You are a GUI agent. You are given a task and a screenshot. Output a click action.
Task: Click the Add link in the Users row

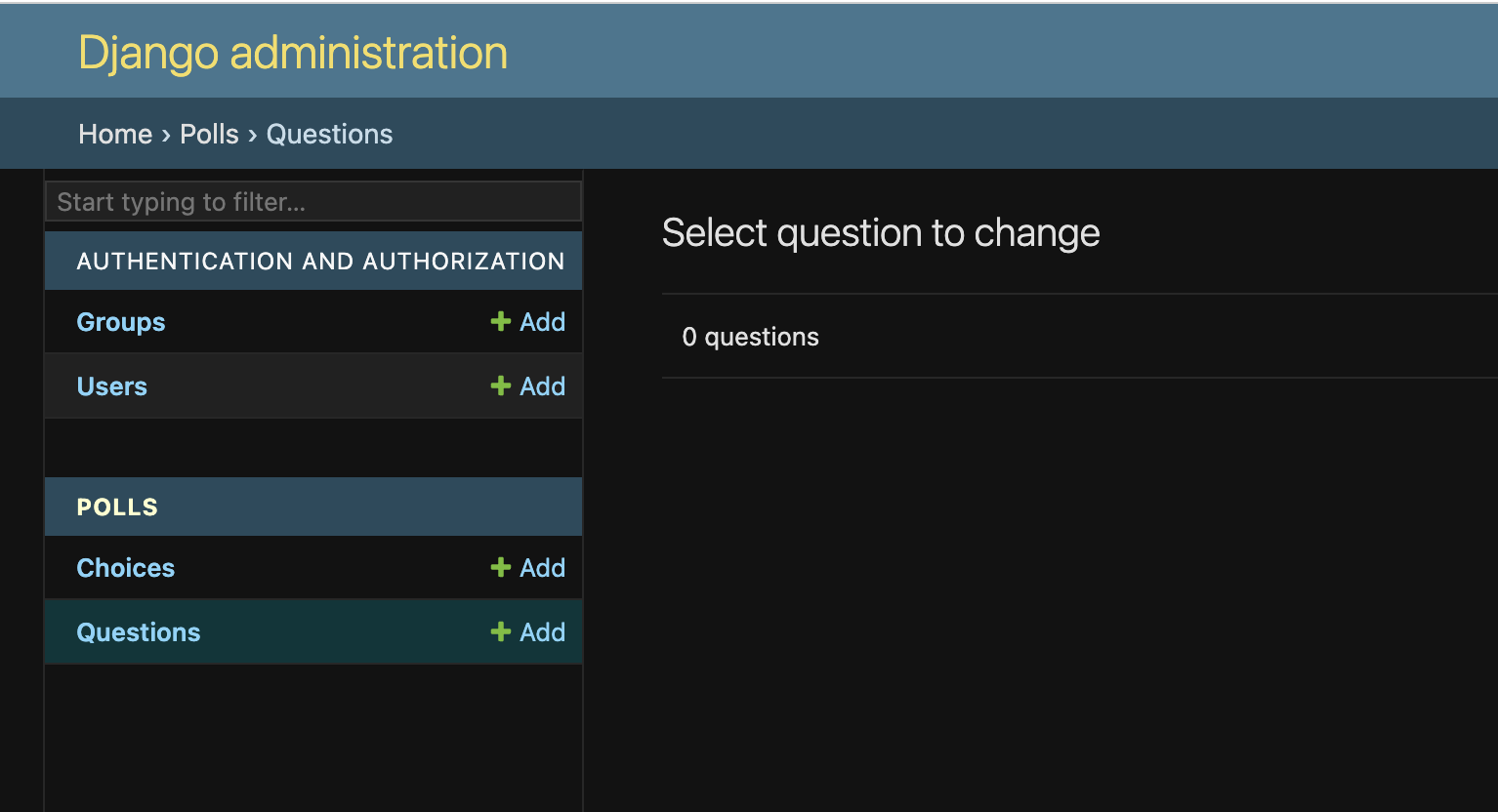tap(528, 386)
